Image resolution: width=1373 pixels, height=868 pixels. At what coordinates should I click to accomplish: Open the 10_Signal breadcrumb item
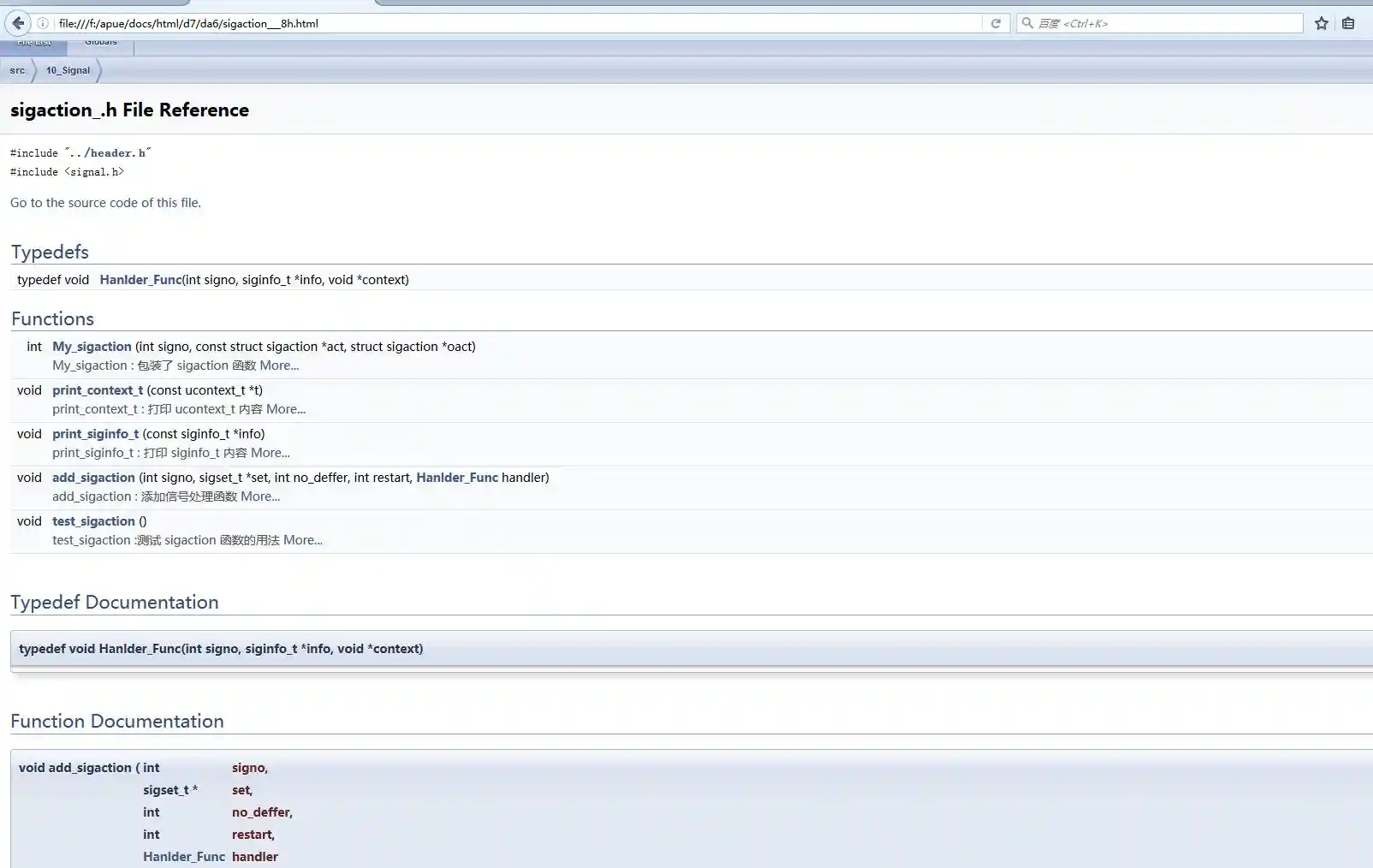pyautogui.click(x=68, y=70)
